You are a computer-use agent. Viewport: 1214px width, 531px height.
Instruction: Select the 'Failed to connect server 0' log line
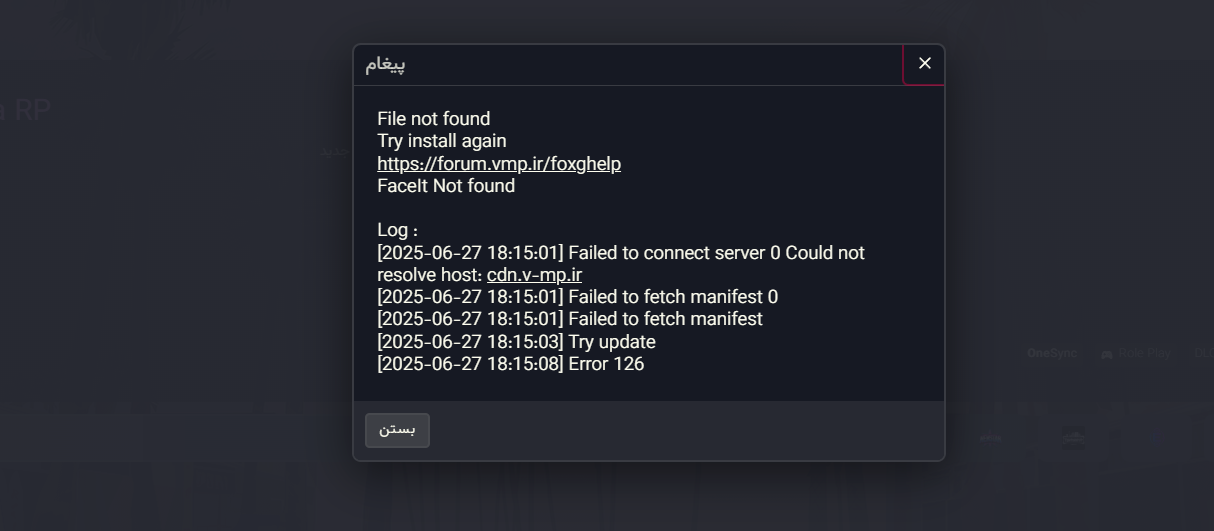coord(621,264)
